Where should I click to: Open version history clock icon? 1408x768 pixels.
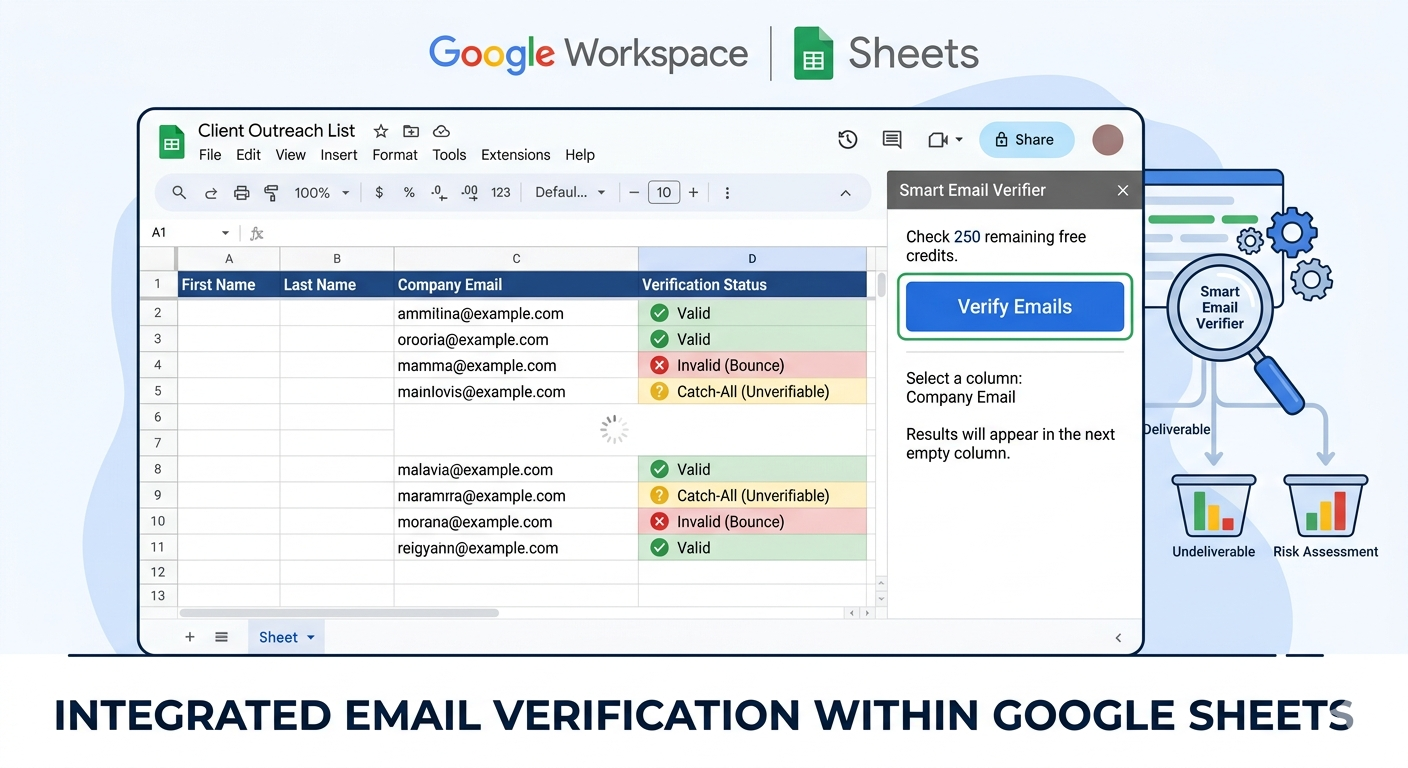tap(847, 140)
